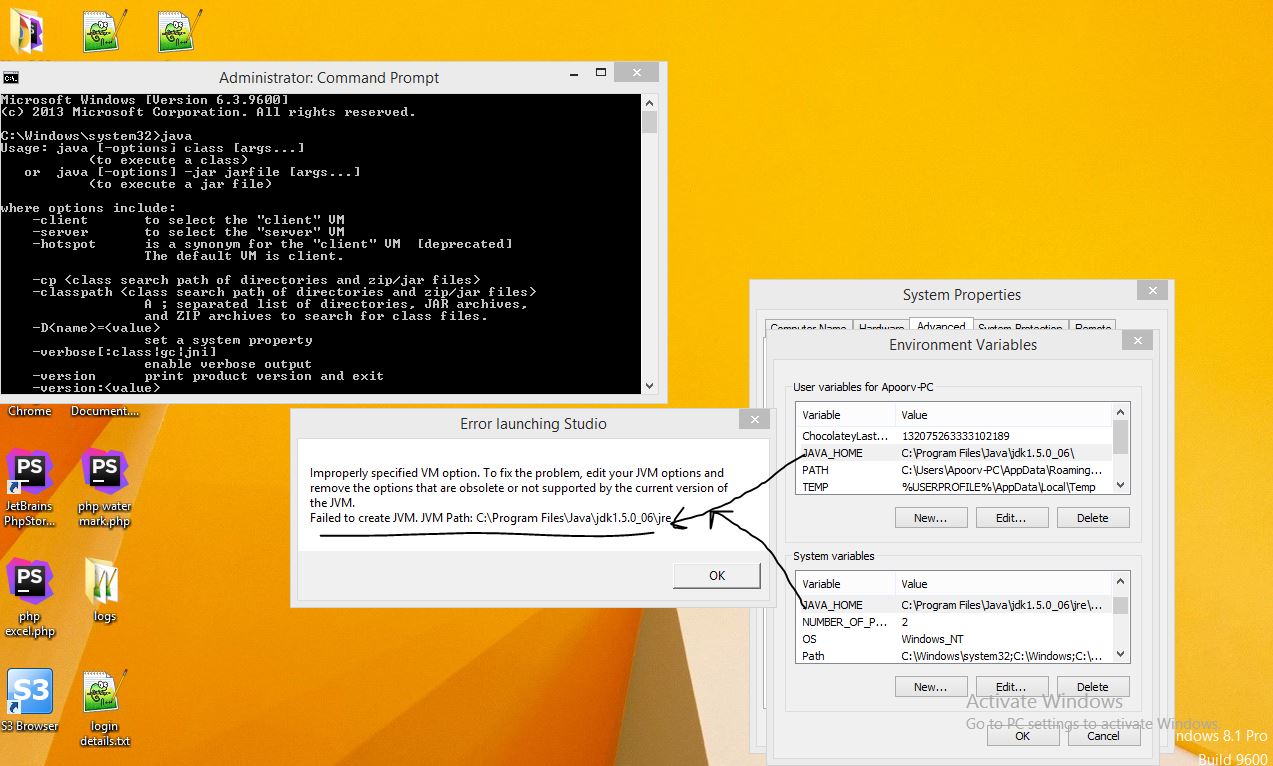
Task: Open System Protection tab in System Properties
Action: point(1020,328)
